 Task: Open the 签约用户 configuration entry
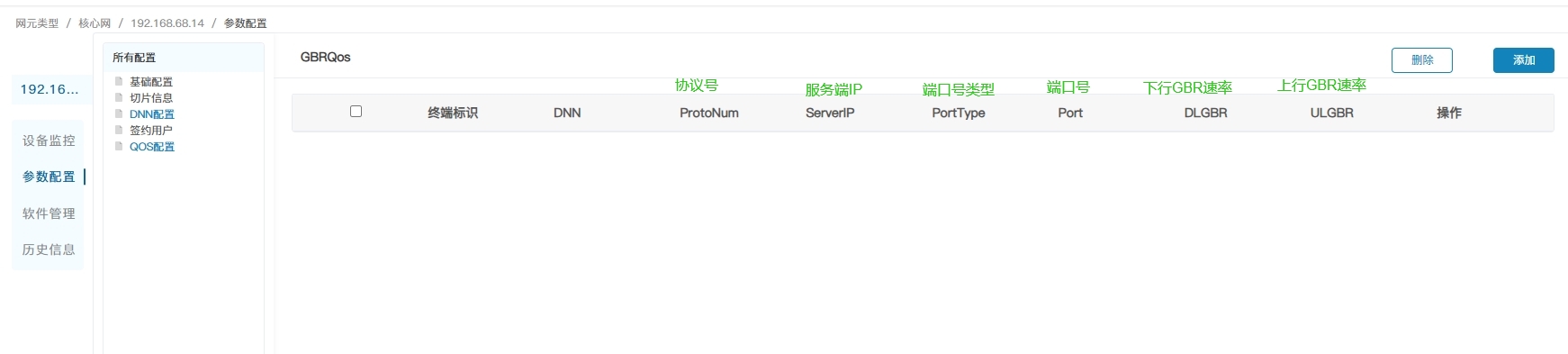coord(151,131)
